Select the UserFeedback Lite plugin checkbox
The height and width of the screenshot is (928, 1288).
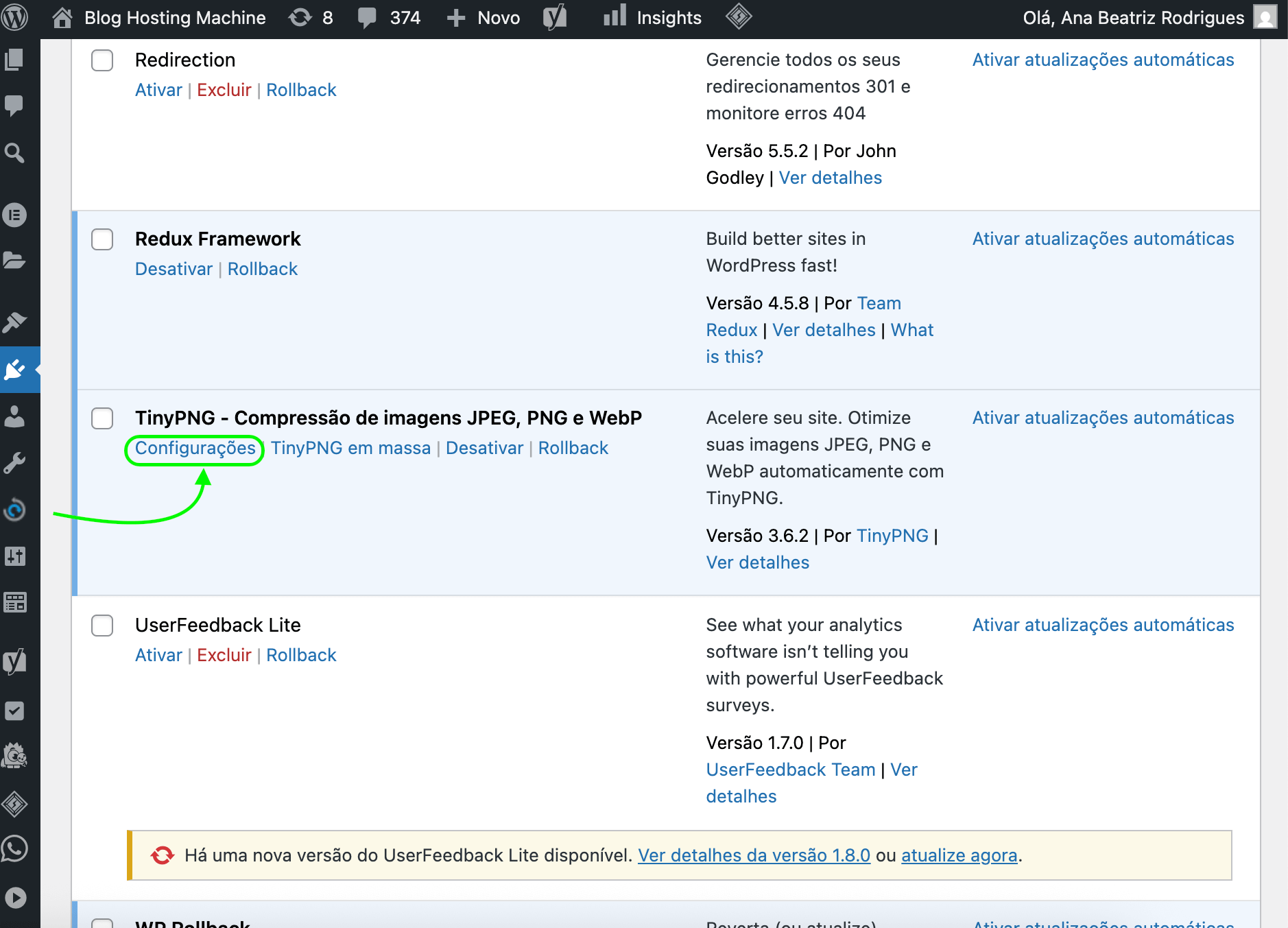pos(102,626)
